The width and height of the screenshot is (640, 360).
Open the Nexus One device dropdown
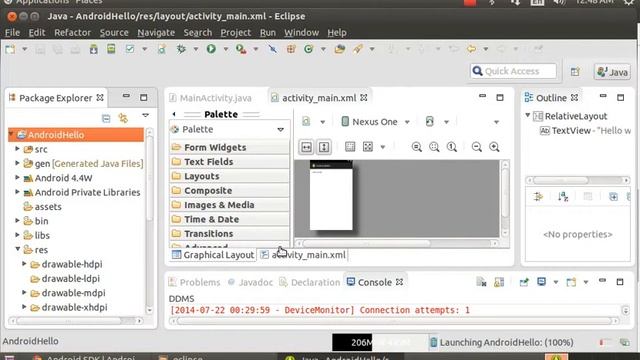point(376,122)
